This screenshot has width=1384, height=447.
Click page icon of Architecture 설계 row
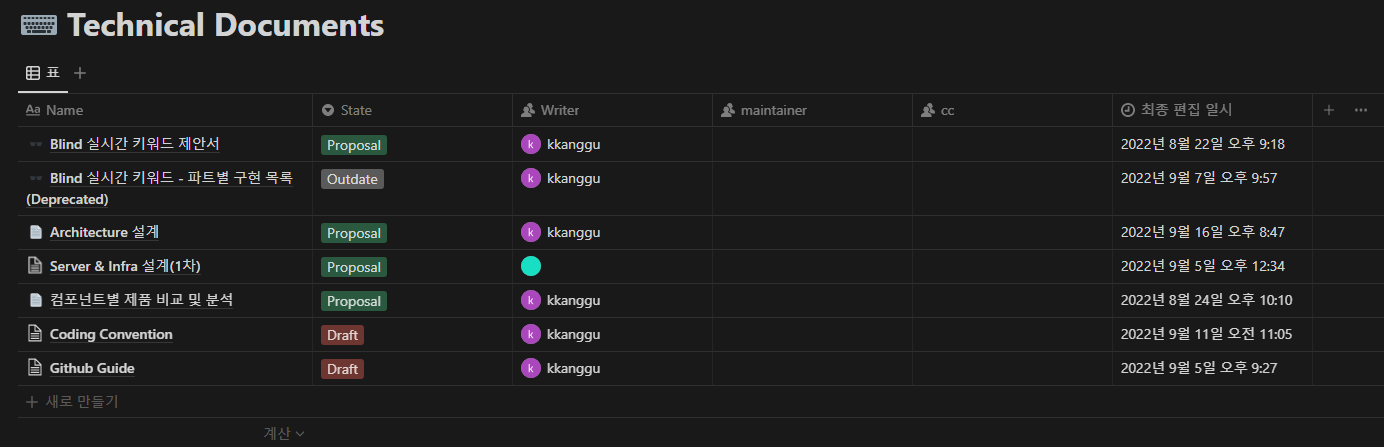(x=36, y=233)
